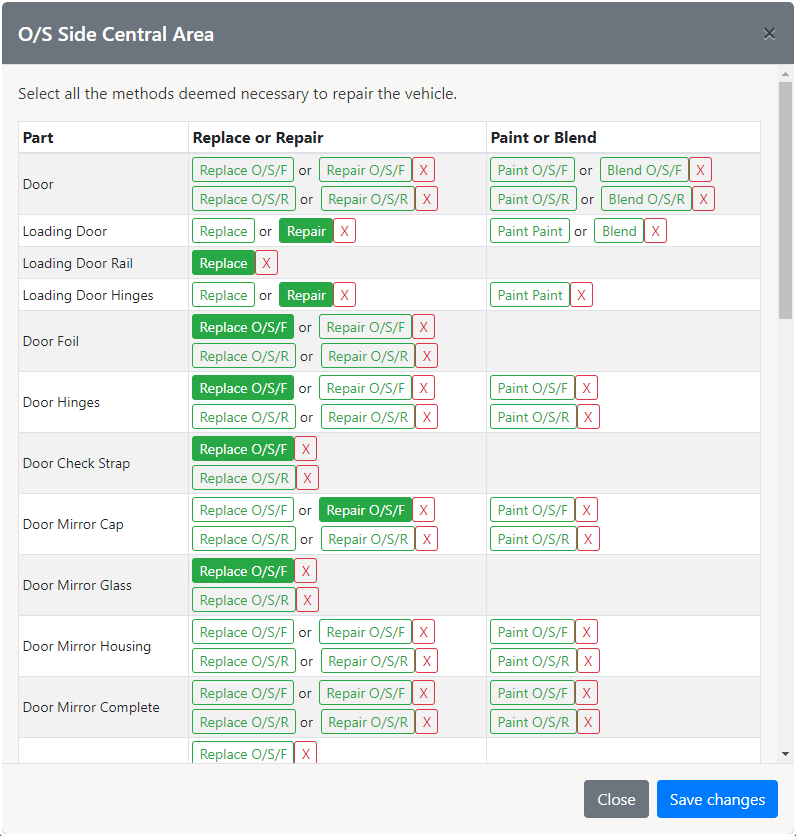Click the scrollbar down arrow
Viewport: 796px width, 836px height.
(x=785, y=753)
